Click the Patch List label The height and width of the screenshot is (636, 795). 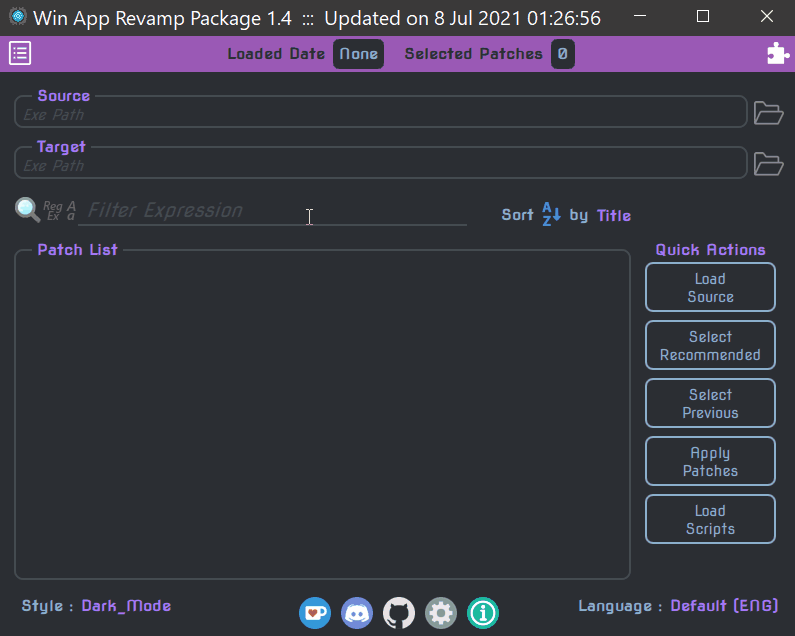coord(78,250)
